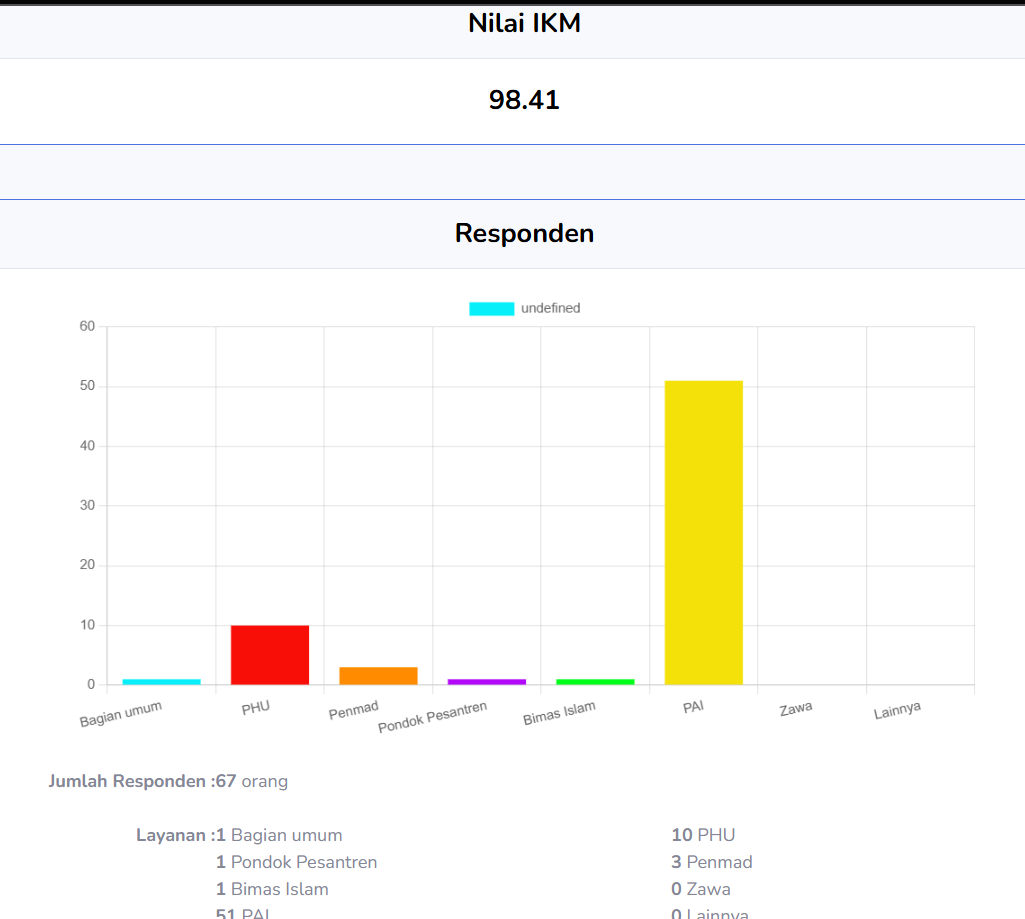Click the 'Pondok Pesantren' x-axis label

click(432, 717)
